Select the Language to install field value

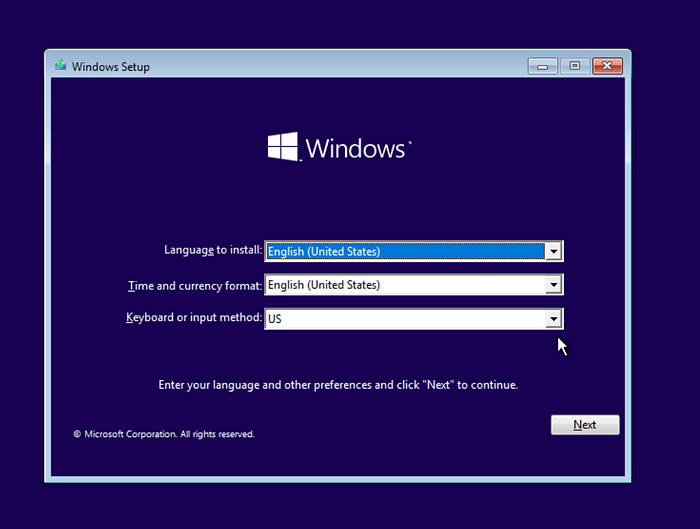pos(405,251)
